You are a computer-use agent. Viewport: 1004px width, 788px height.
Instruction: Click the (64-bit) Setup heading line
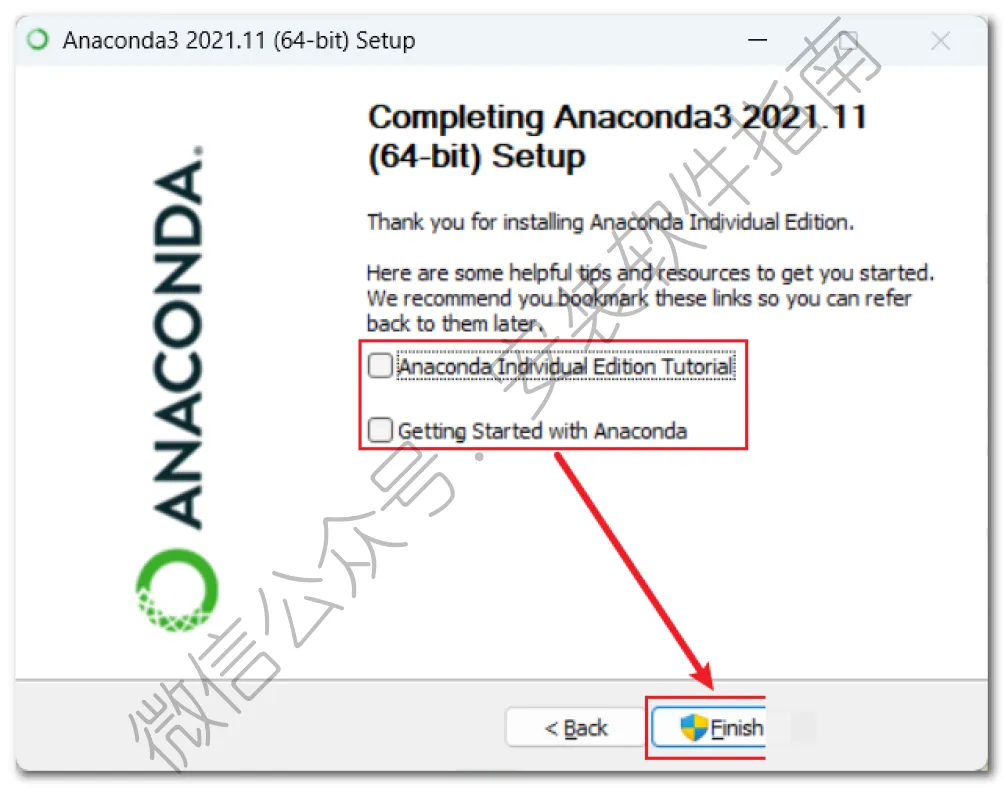[x=476, y=157]
